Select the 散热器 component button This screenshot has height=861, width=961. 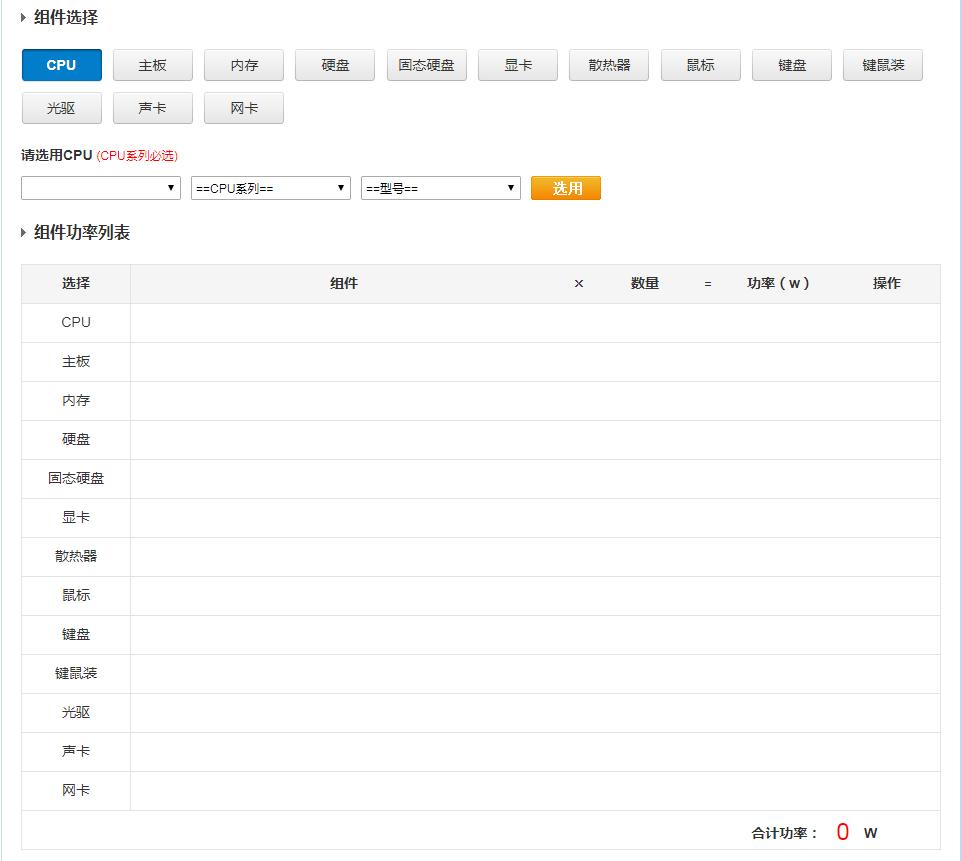(x=608, y=64)
